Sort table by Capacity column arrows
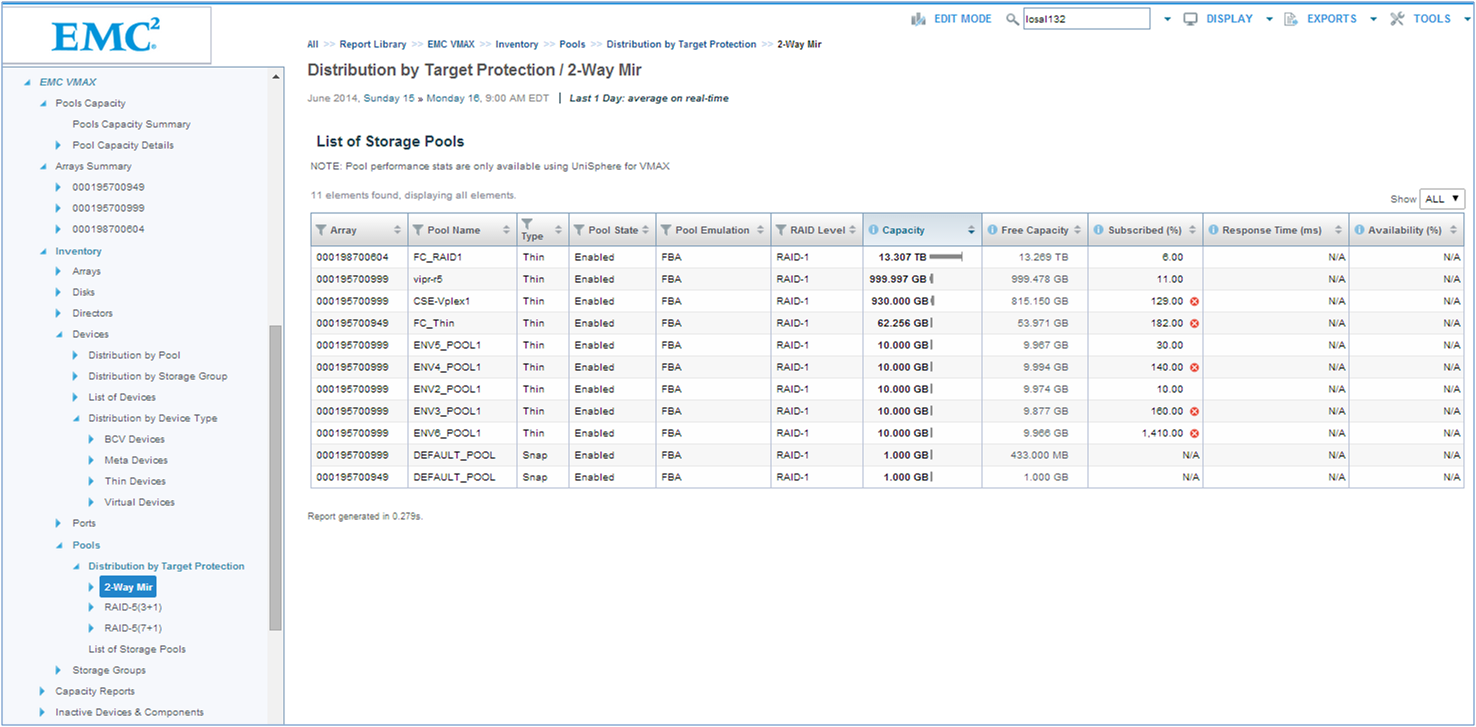The height and width of the screenshot is (727, 1476). pos(971,230)
